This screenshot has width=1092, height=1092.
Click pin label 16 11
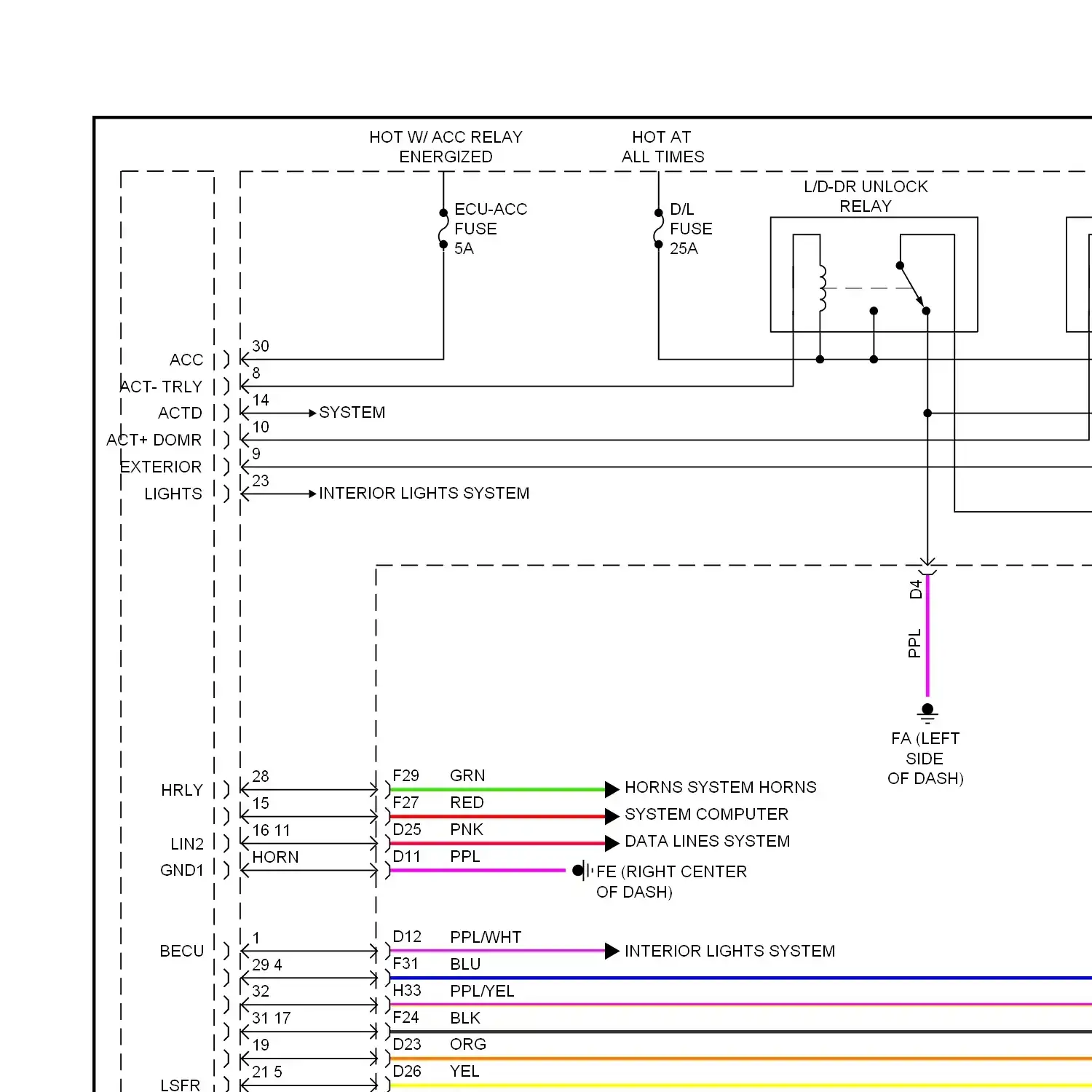point(272,830)
